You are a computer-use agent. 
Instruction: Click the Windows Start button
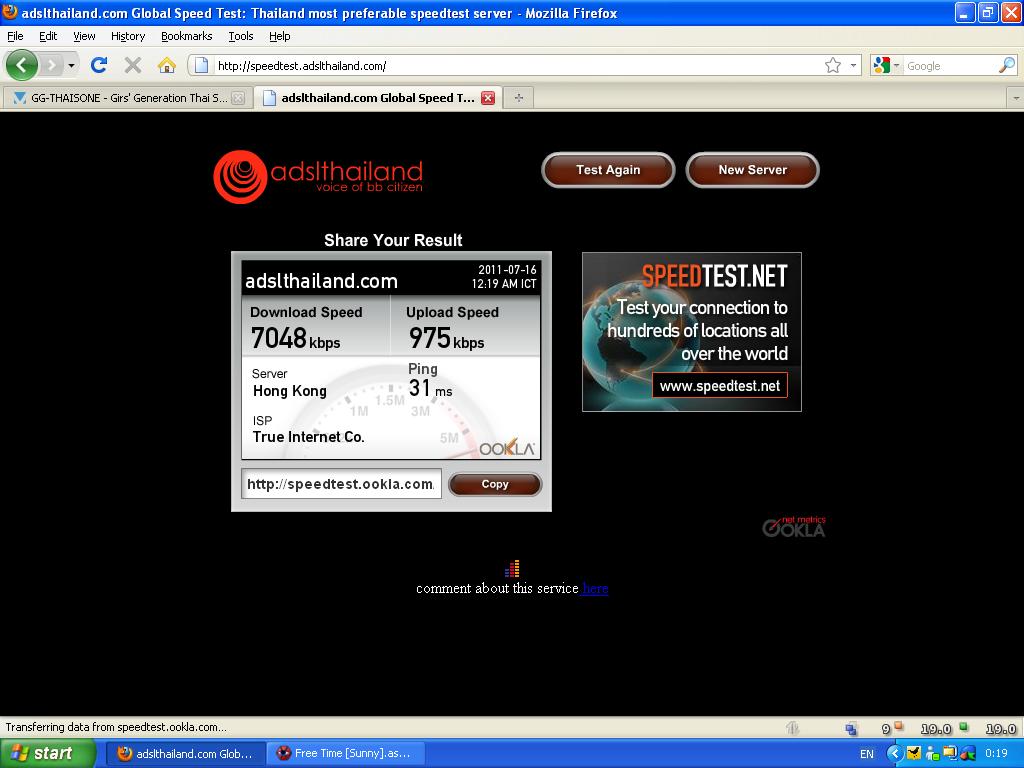(47, 753)
